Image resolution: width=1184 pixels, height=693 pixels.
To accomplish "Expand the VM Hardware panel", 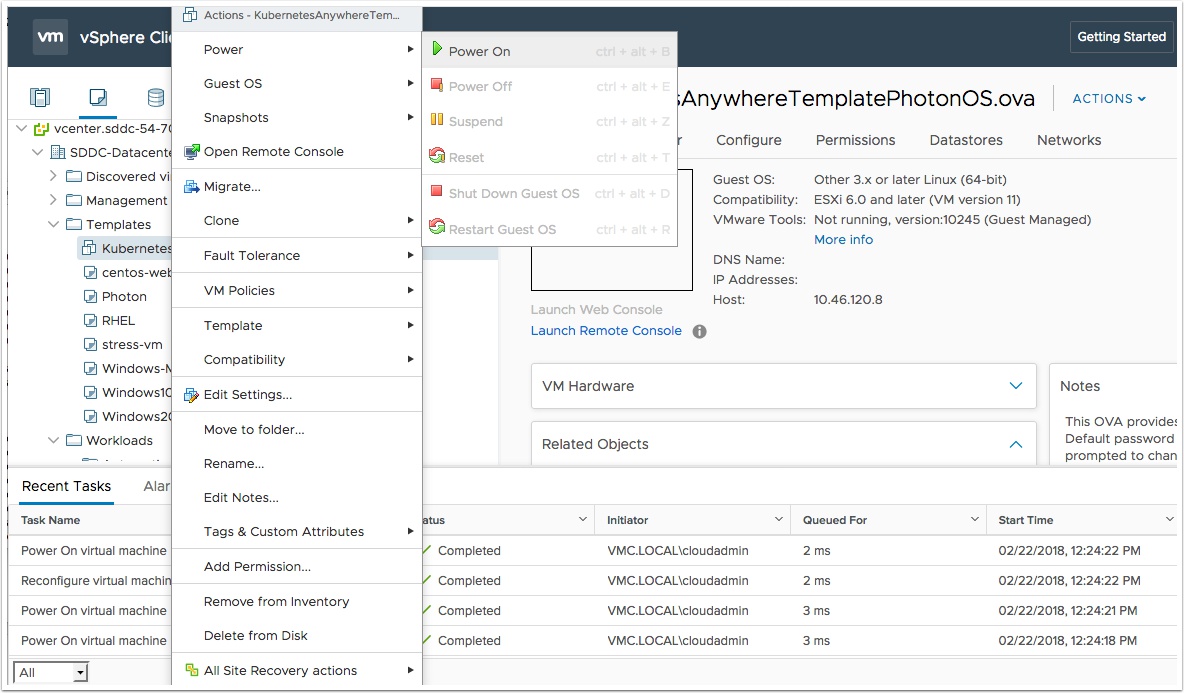I will tap(1016, 386).
